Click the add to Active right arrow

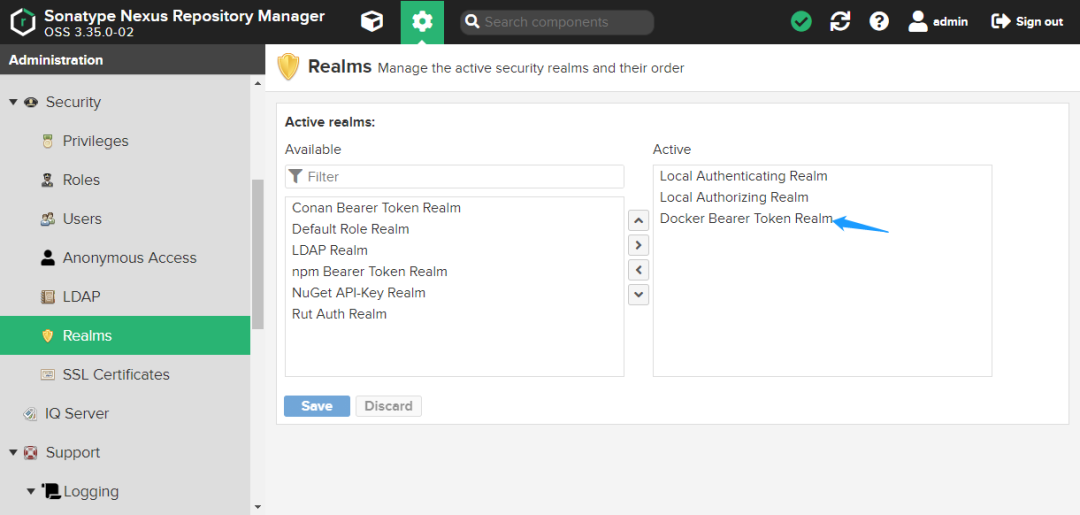pos(638,245)
